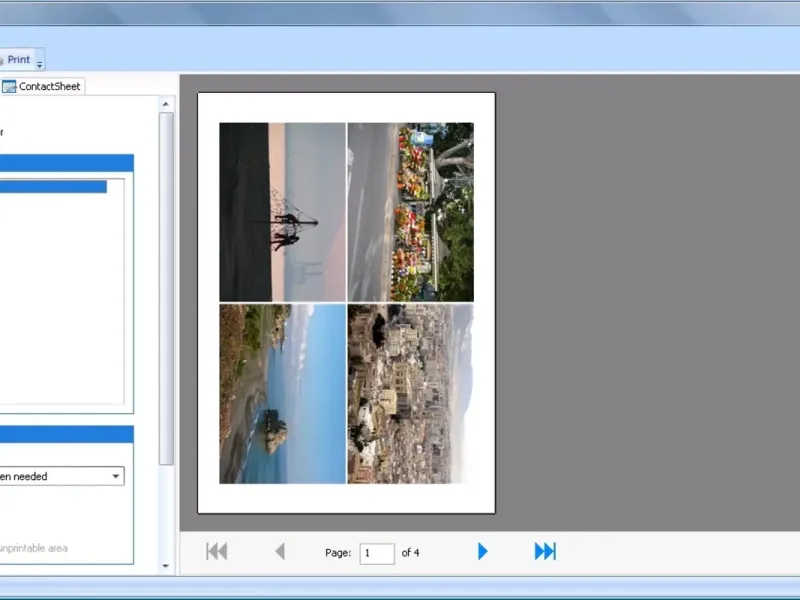The width and height of the screenshot is (800, 600).
Task: Expand the 'en needed' combo box
Action: point(116,477)
